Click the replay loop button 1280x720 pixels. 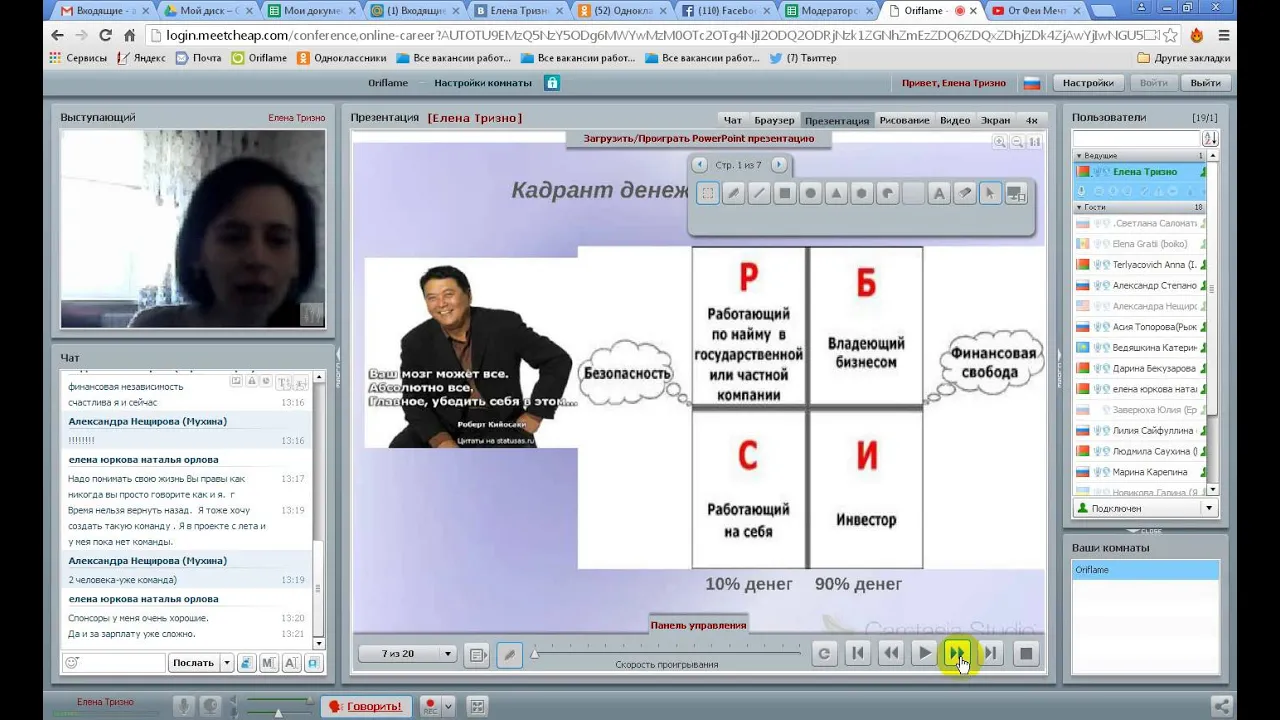click(x=824, y=654)
